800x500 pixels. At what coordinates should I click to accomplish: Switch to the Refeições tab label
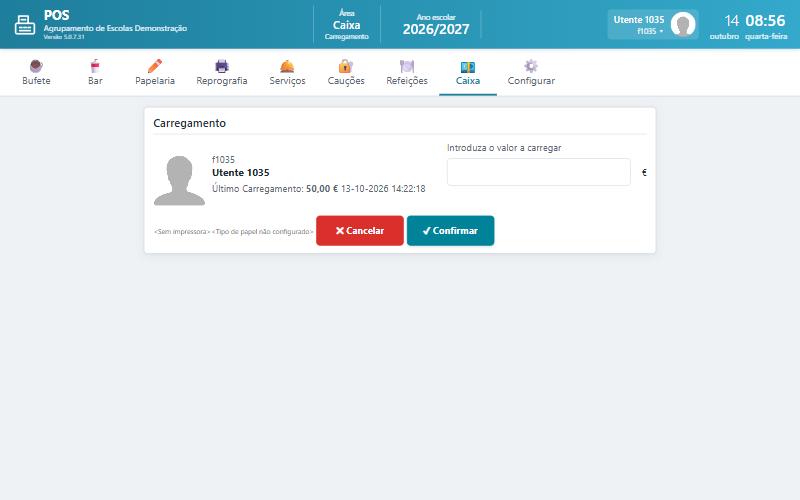(407, 81)
